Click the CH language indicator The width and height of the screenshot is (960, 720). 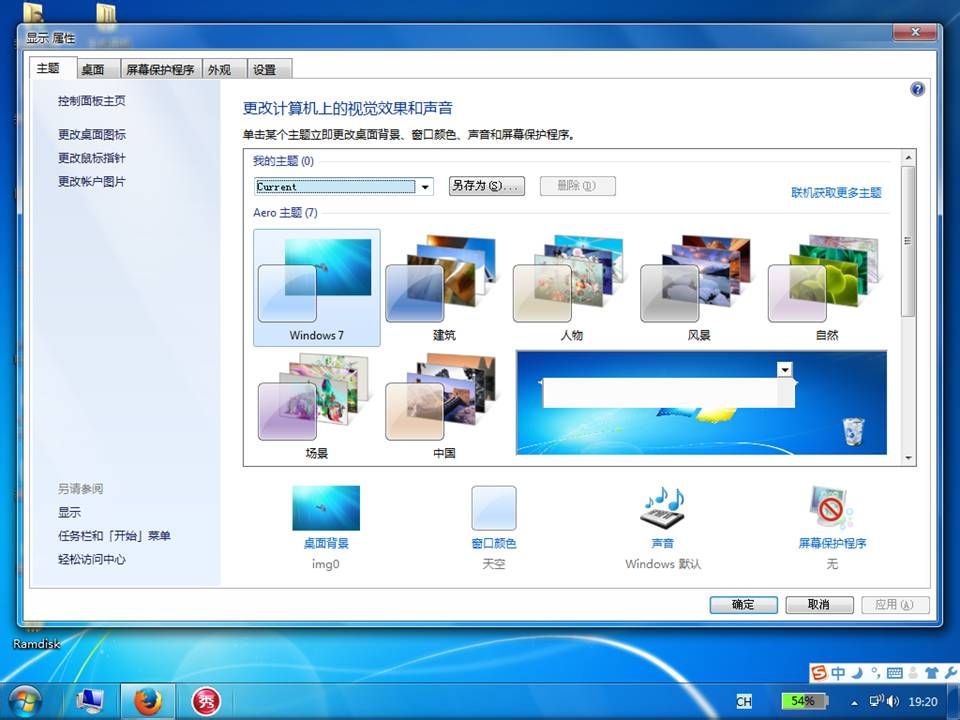tap(744, 702)
